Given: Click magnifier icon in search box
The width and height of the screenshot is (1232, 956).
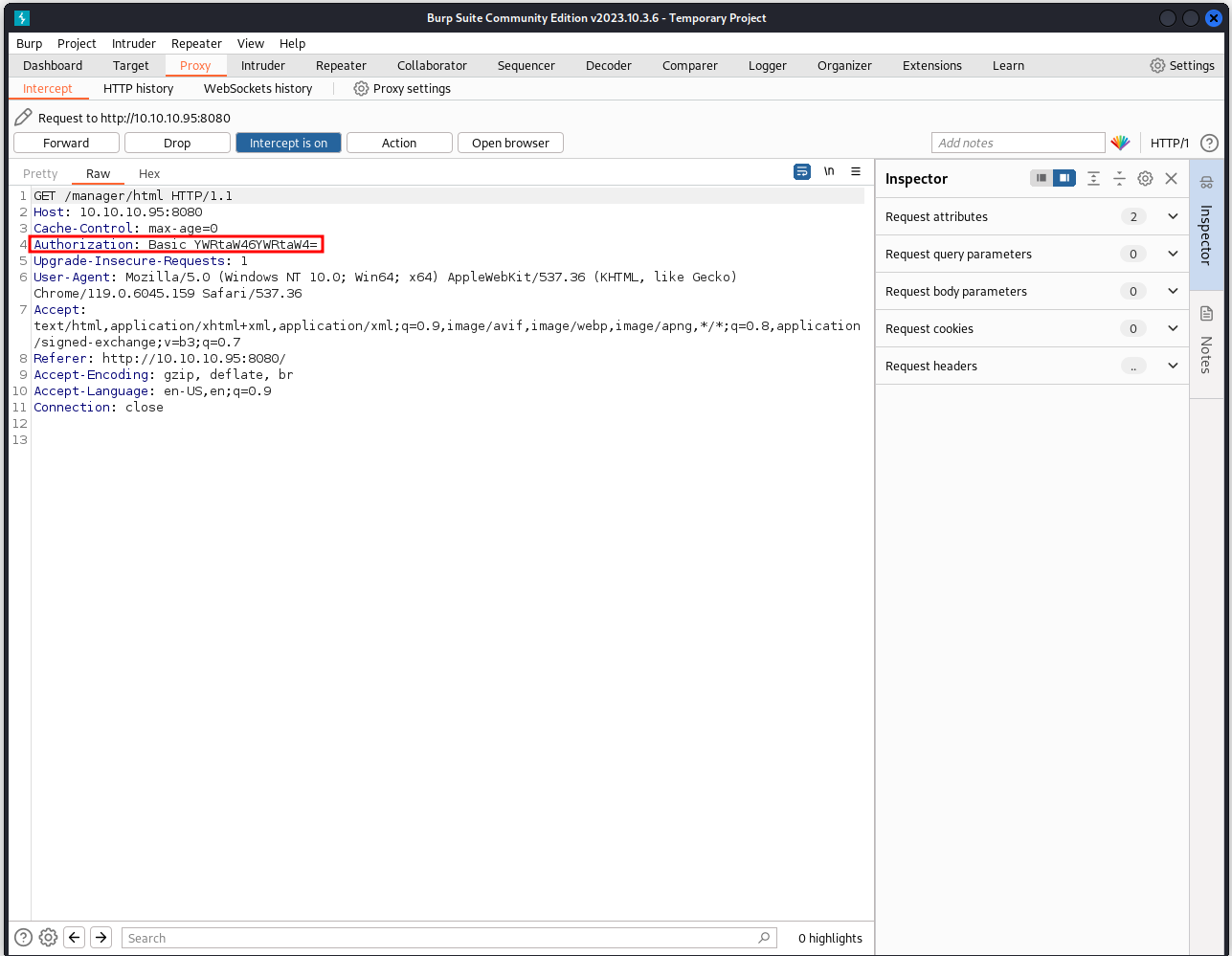Looking at the screenshot, I should coord(764,938).
